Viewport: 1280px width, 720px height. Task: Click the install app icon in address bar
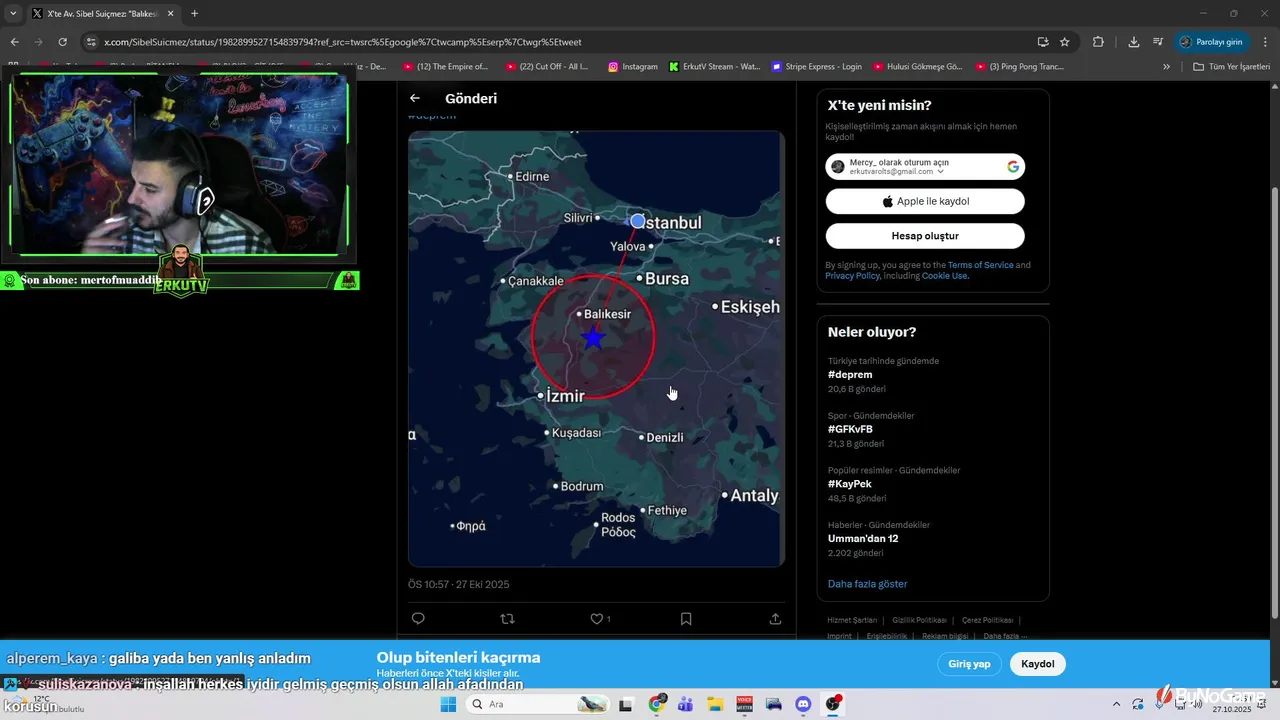(x=1043, y=42)
